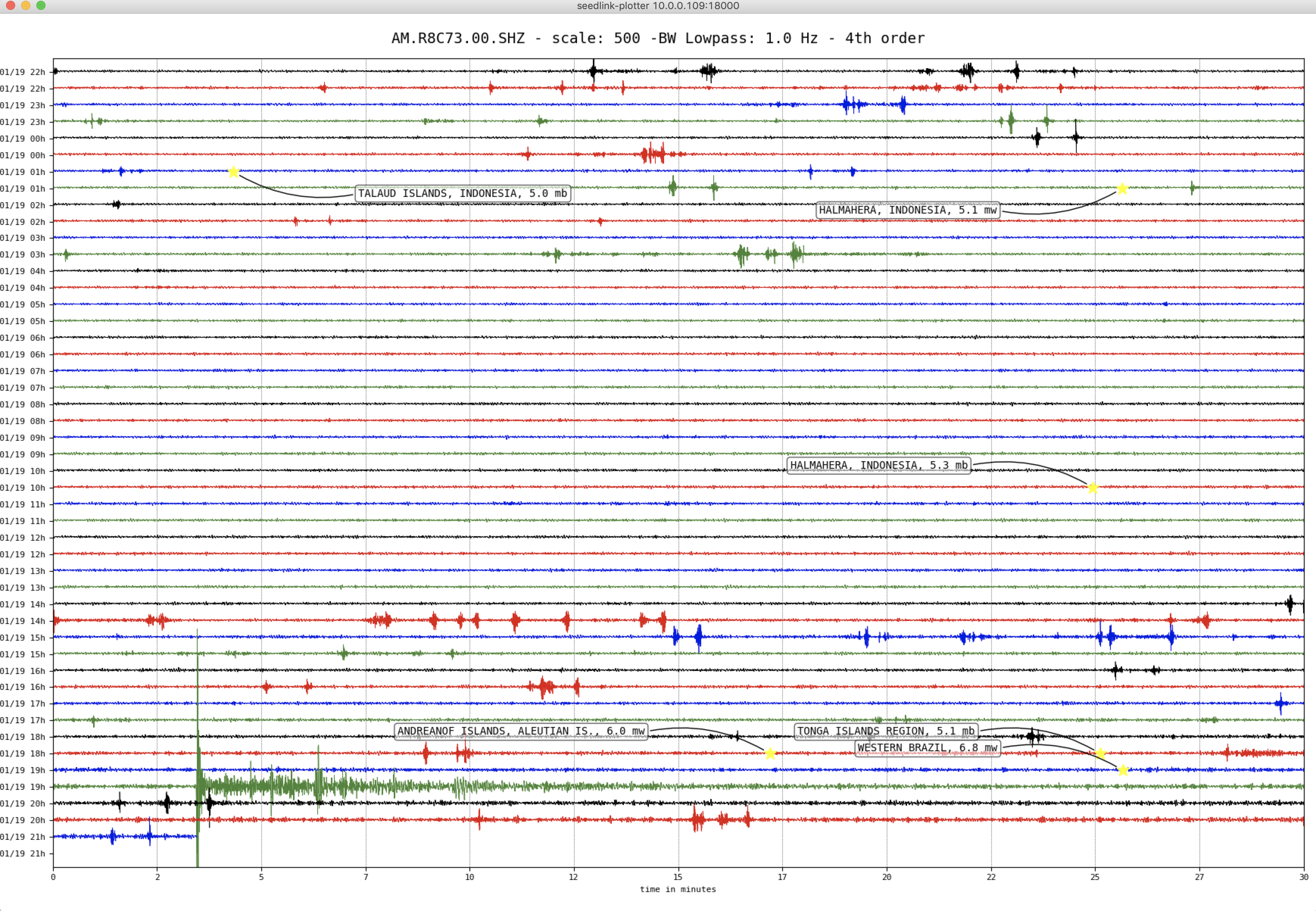Image resolution: width=1316 pixels, height=911 pixels.
Task: Select the TONGA ISLANDS REGION, 5.1 mb label
Action: [886, 731]
